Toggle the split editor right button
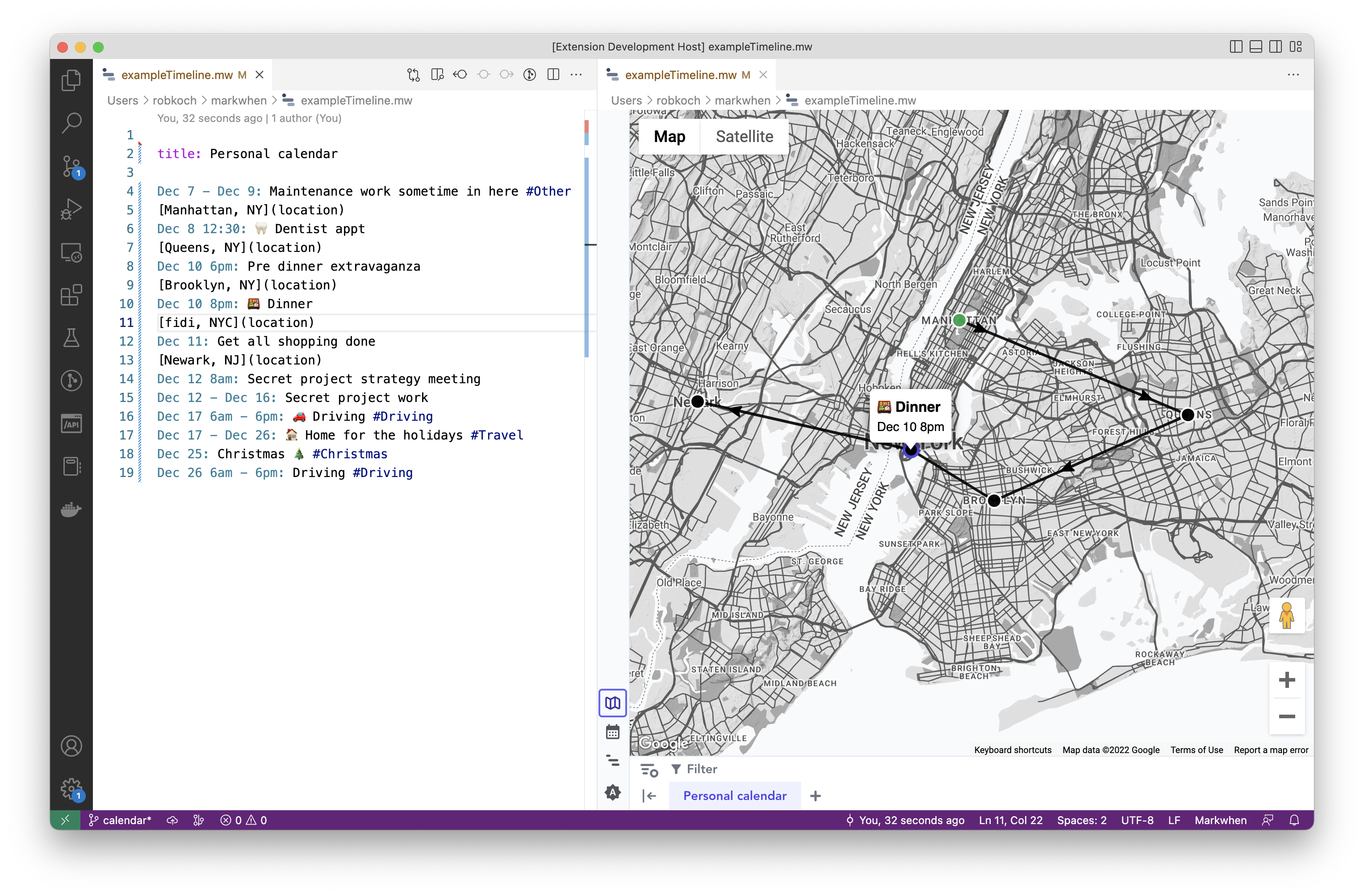 click(x=553, y=75)
